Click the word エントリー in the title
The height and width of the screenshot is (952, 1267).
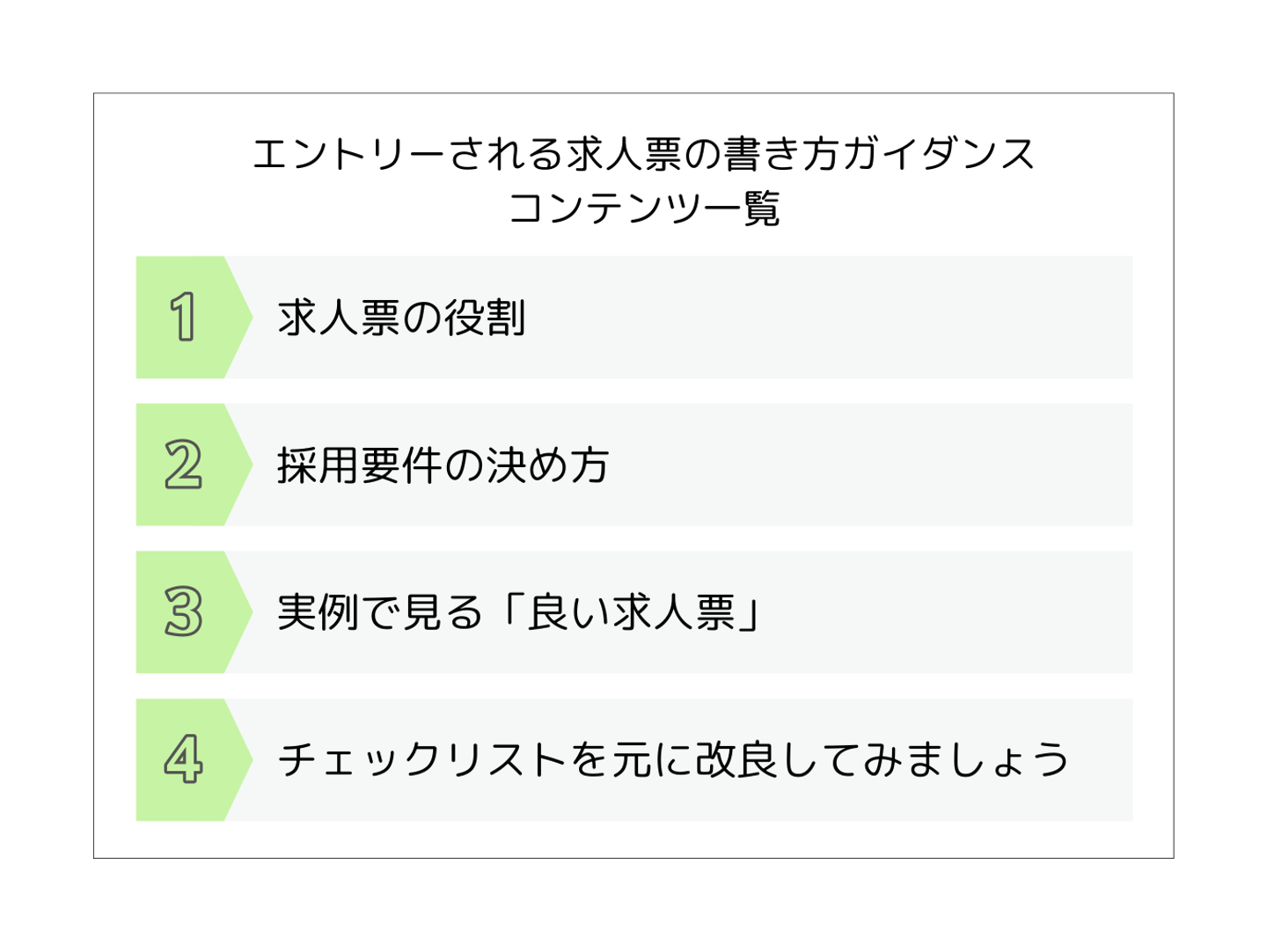tap(348, 154)
